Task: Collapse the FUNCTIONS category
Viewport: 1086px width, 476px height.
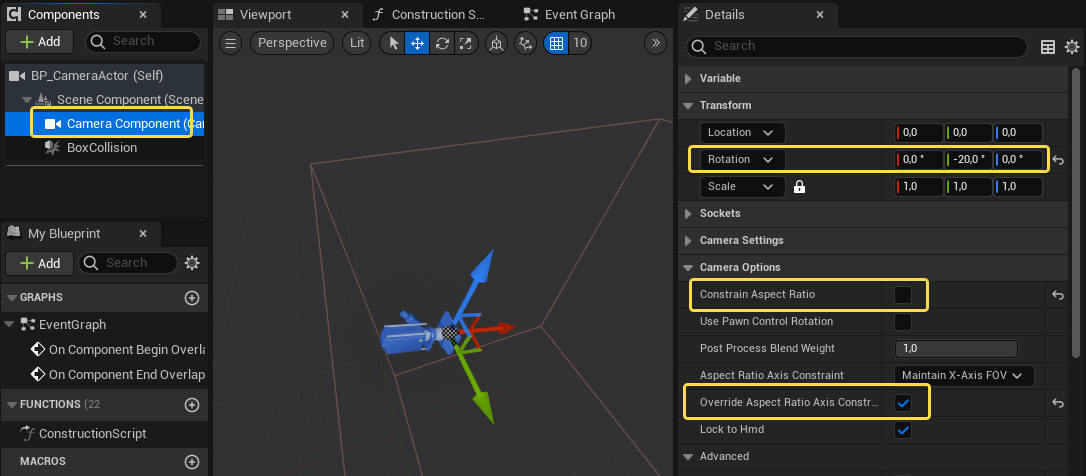Action: tap(12, 404)
